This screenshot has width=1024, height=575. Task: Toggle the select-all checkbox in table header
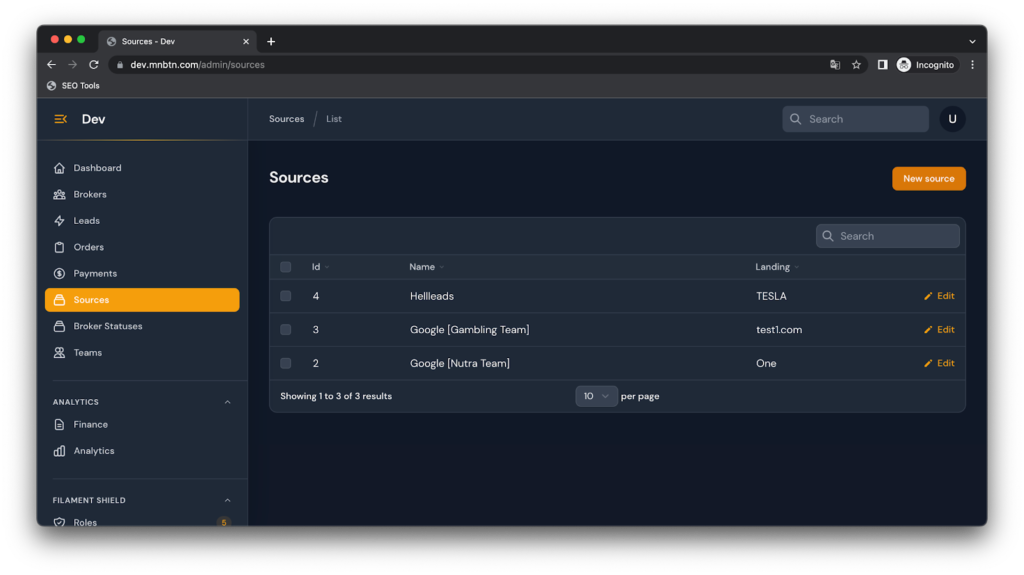click(286, 267)
